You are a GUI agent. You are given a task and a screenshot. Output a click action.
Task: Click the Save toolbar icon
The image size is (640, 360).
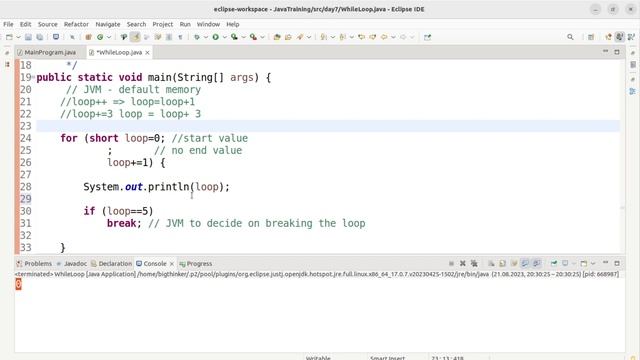[28, 37]
